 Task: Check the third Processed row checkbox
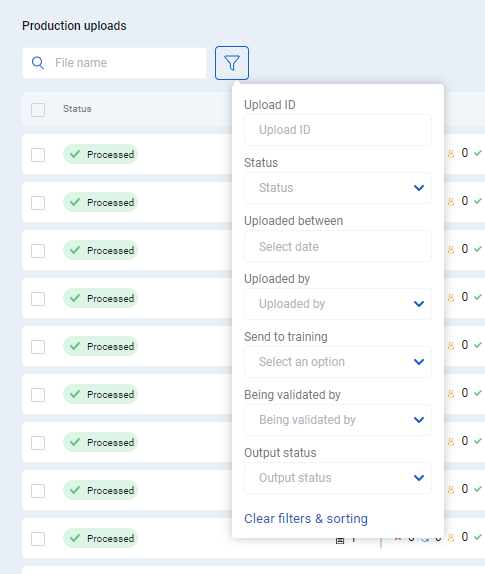[38, 251]
